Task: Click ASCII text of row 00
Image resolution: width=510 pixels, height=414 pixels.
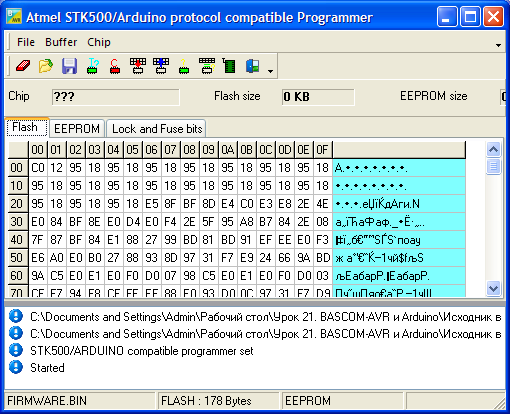Action: (x=399, y=168)
